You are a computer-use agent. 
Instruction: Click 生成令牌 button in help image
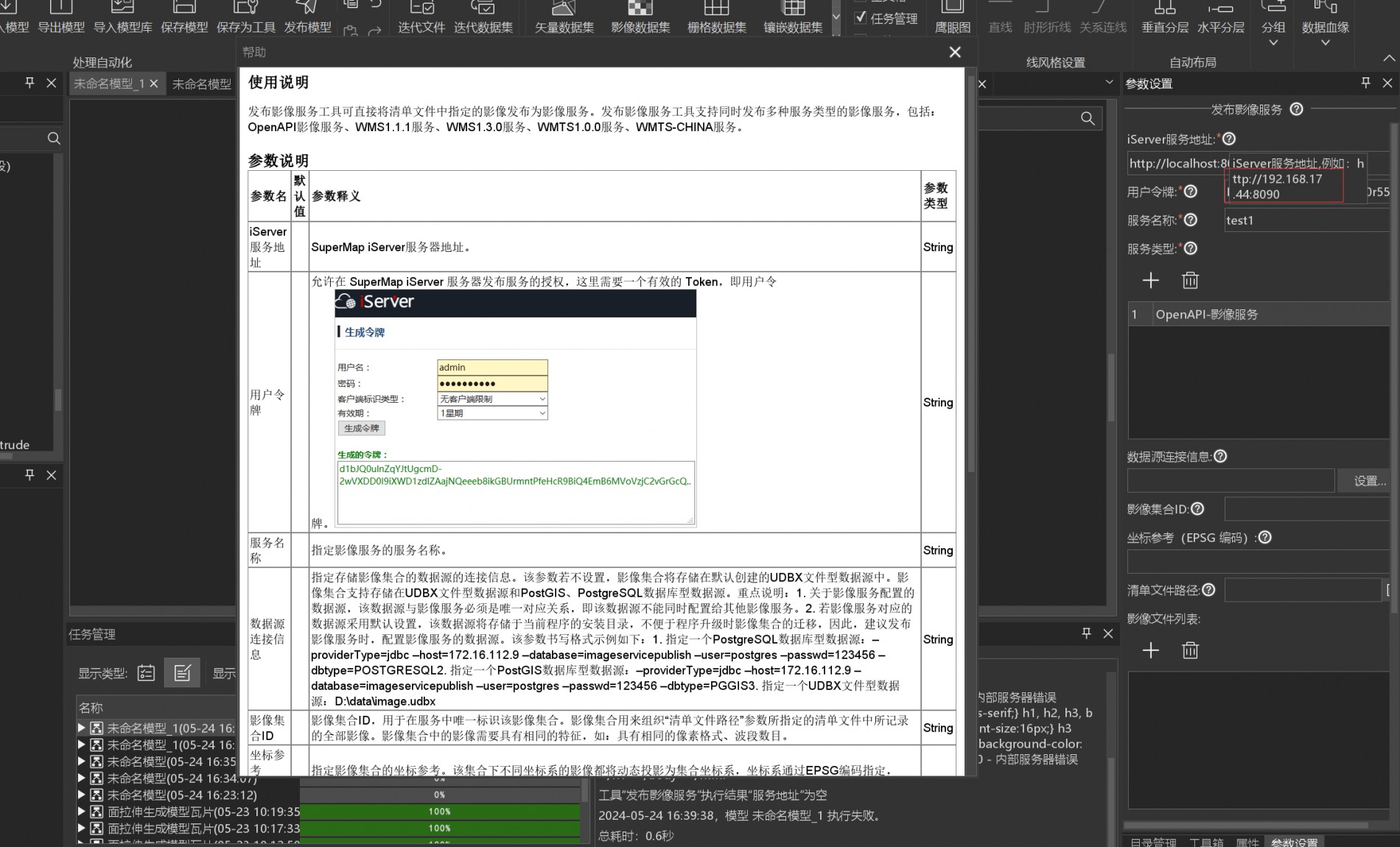[361, 428]
